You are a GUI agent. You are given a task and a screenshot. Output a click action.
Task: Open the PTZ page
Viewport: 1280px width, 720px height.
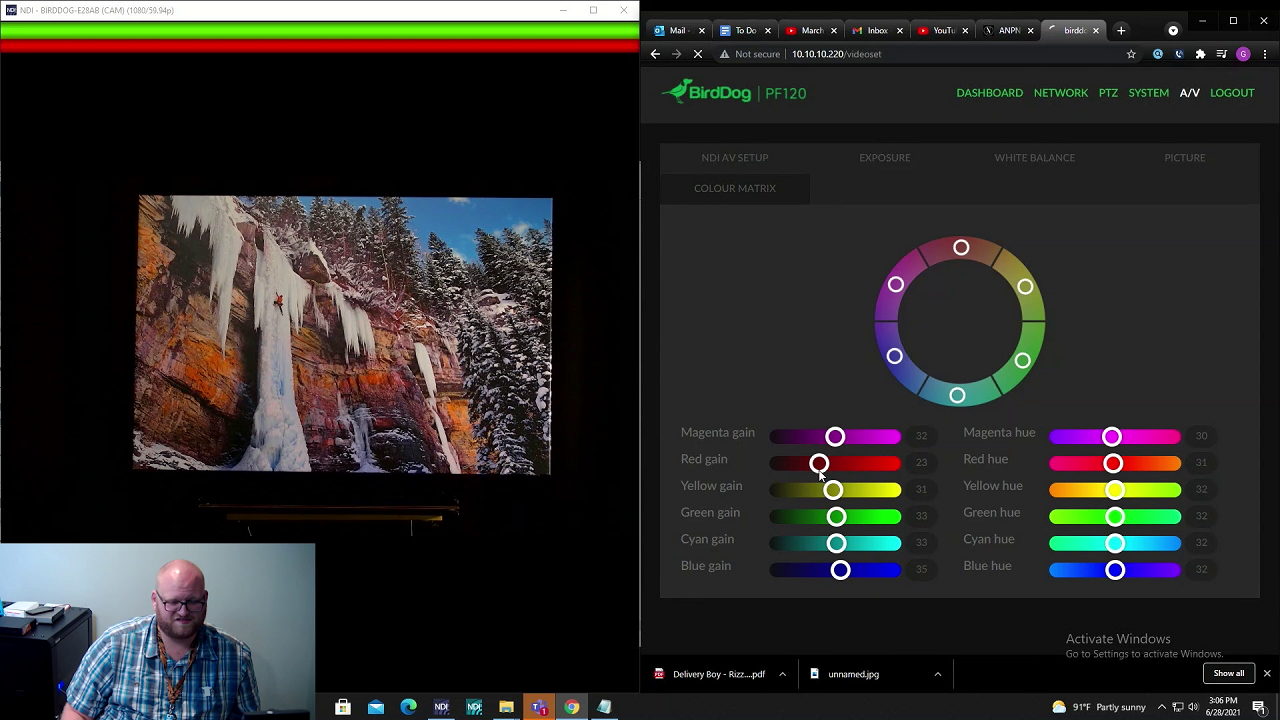1108,93
